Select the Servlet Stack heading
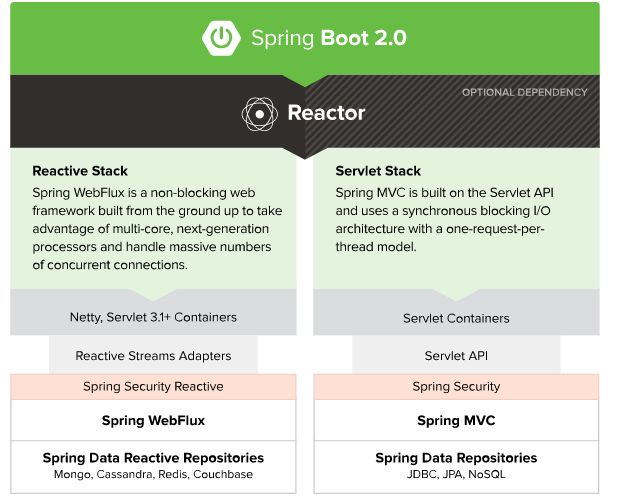 [x=379, y=171]
